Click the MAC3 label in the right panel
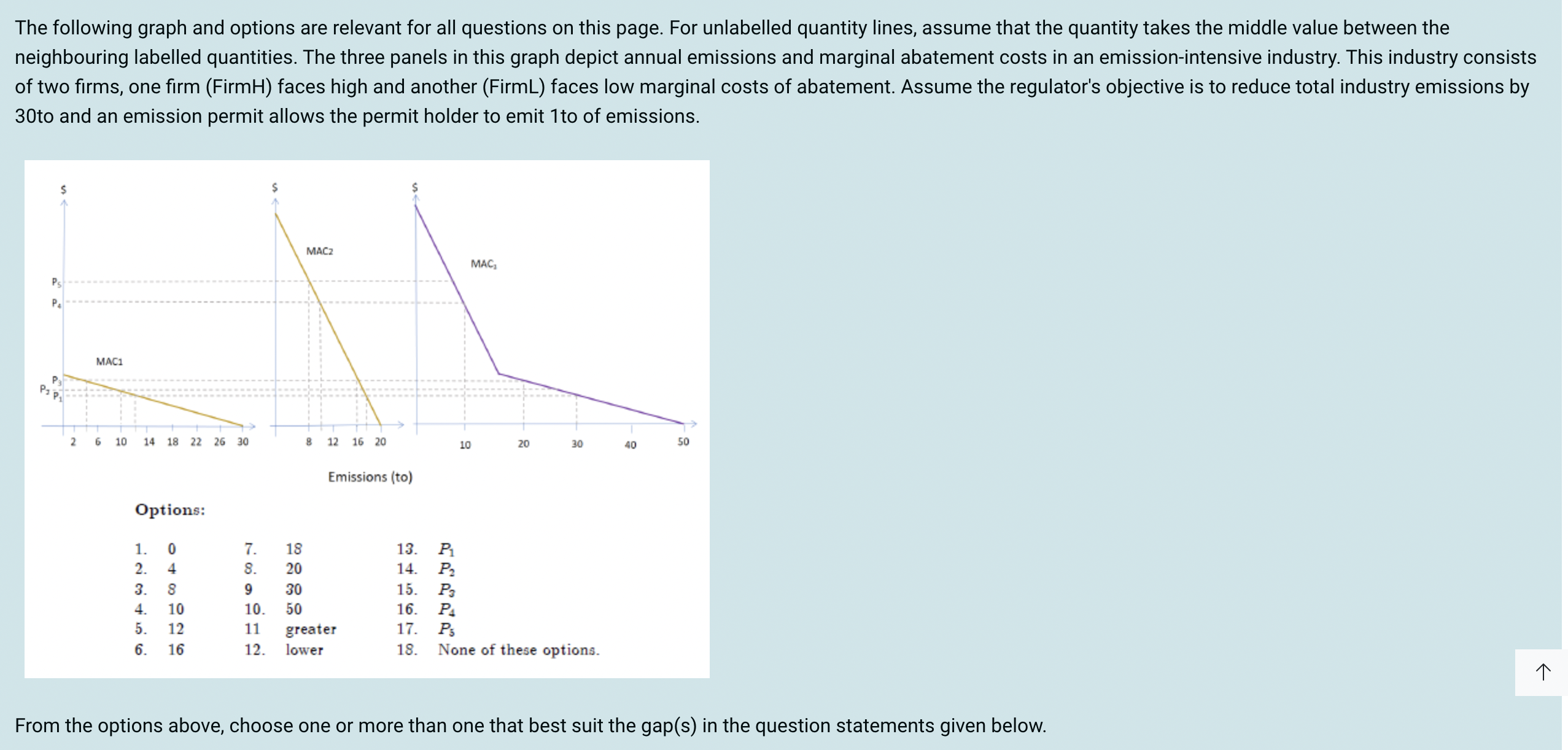The image size is (1568, 750). point(484,264)
